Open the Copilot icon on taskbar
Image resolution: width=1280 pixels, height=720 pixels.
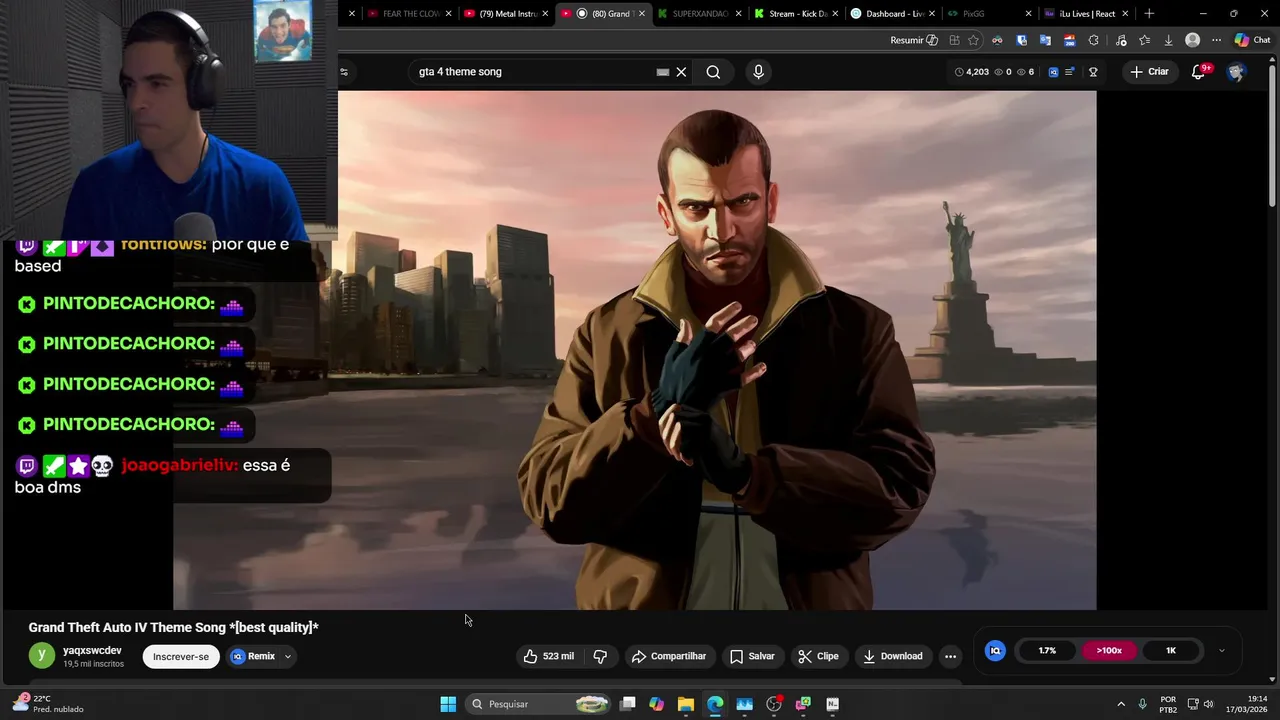point(656,704)
